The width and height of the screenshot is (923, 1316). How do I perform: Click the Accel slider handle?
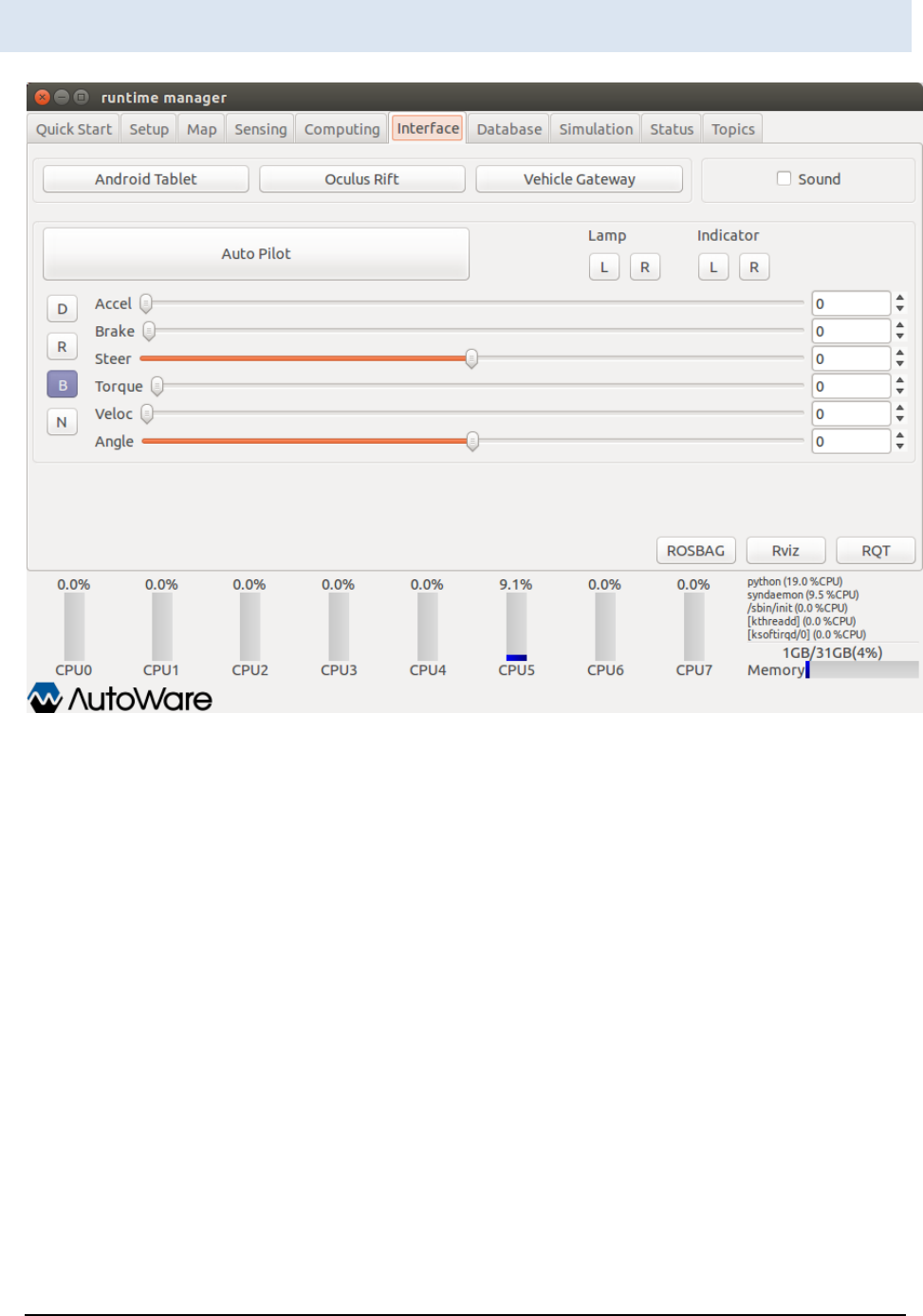[146, 303]
